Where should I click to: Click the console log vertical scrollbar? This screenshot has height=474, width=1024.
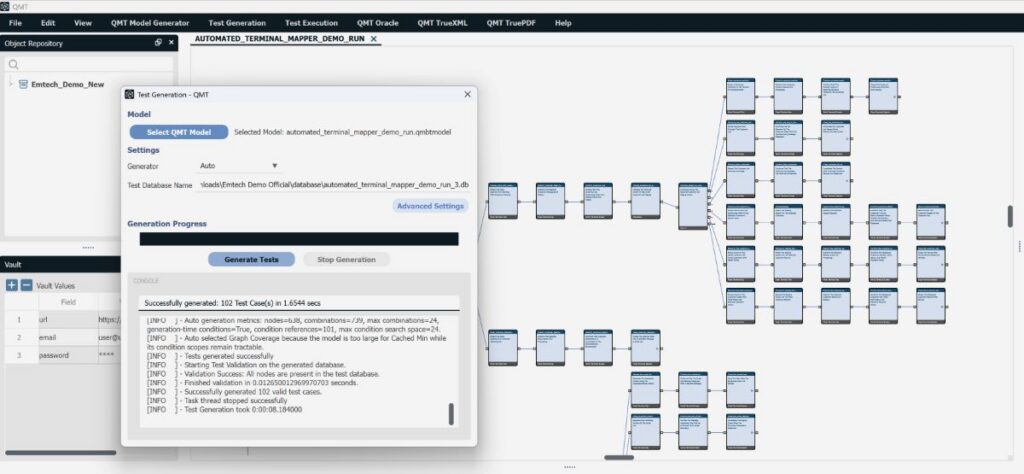(451, 414)
